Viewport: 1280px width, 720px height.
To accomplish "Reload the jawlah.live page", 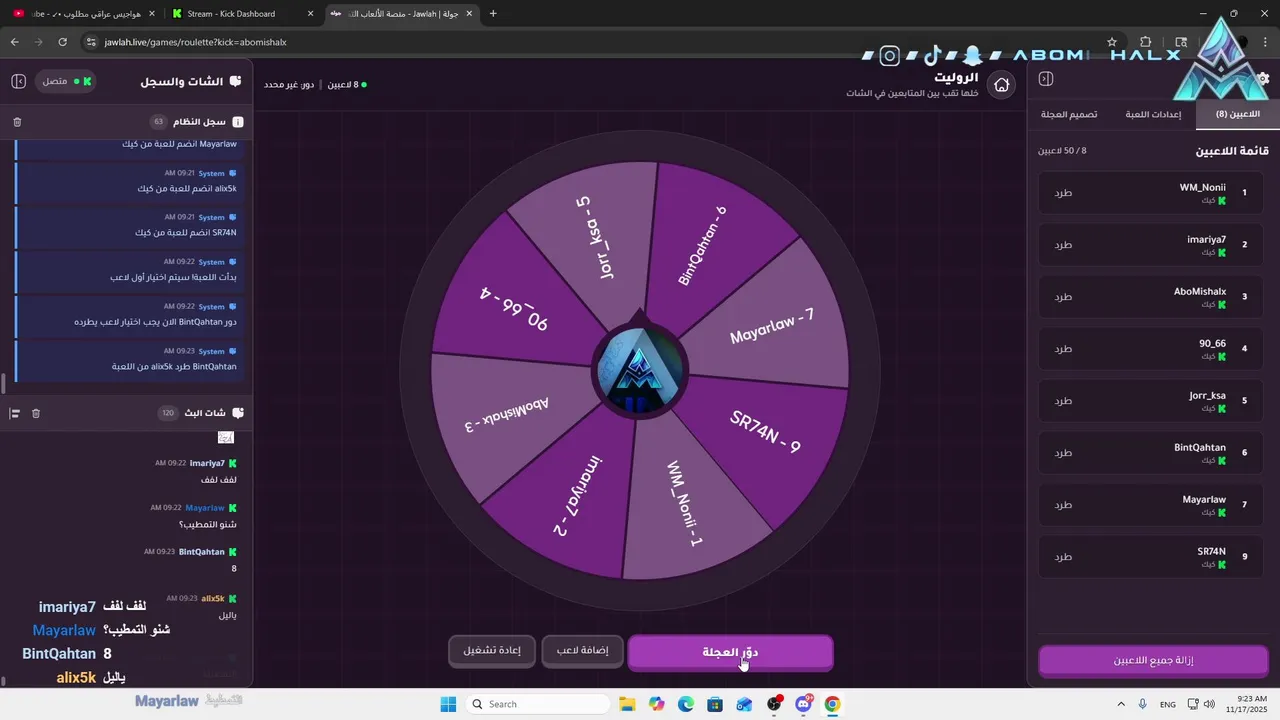I will coord(62,42).
